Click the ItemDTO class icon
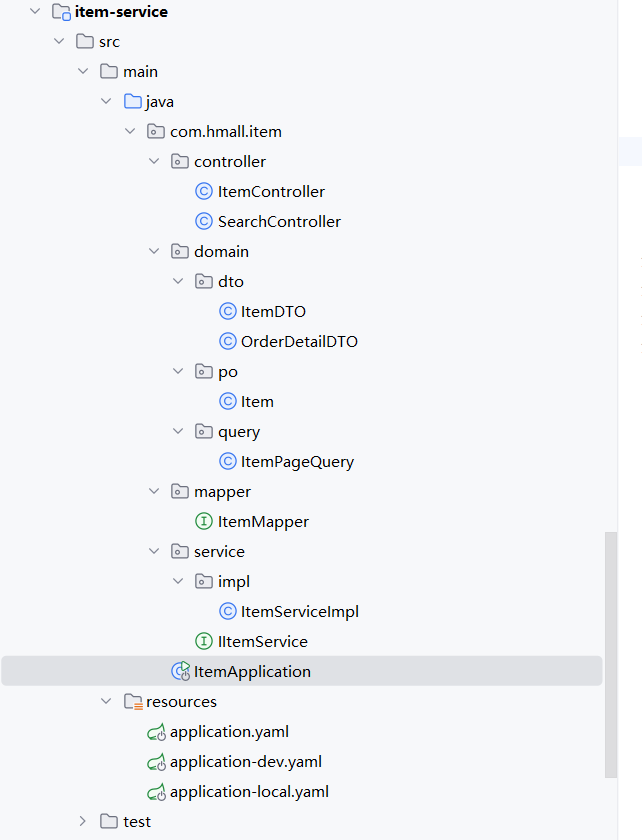 coord(228,311)
